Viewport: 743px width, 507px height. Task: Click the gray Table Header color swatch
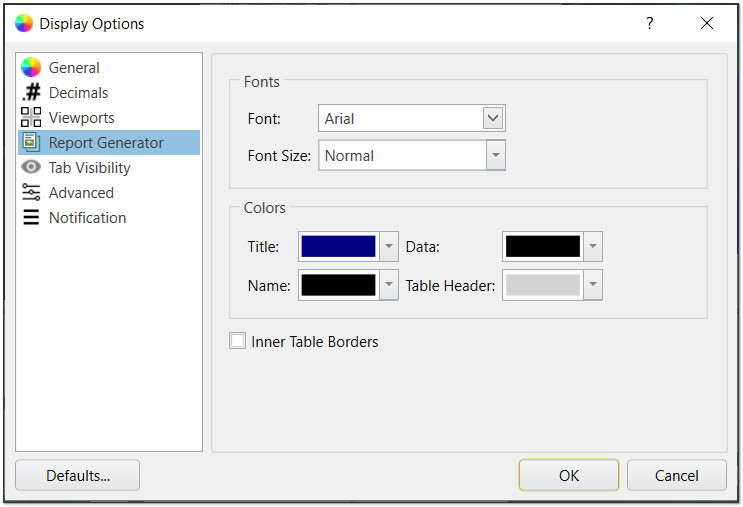click(x=543, y=285)
